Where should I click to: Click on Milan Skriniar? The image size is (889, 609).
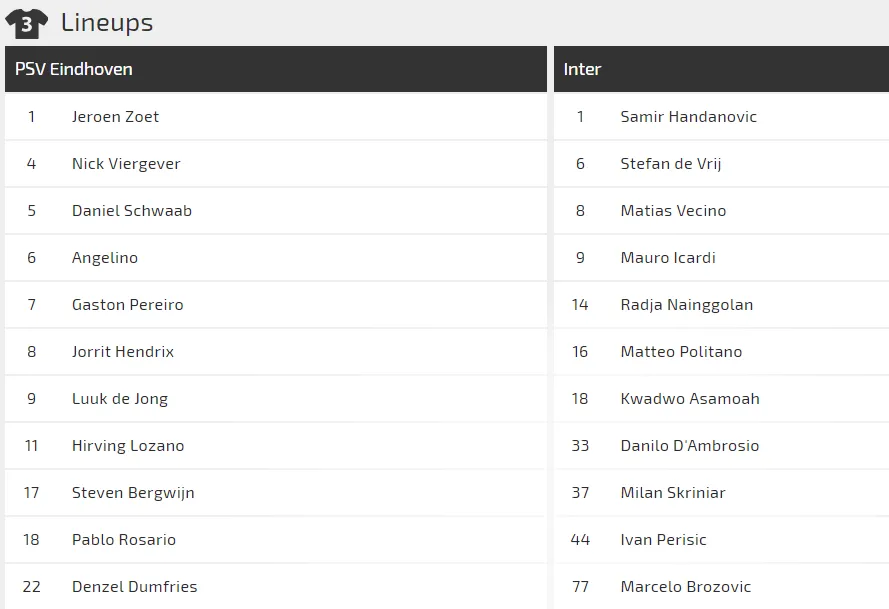pos(673,493)
